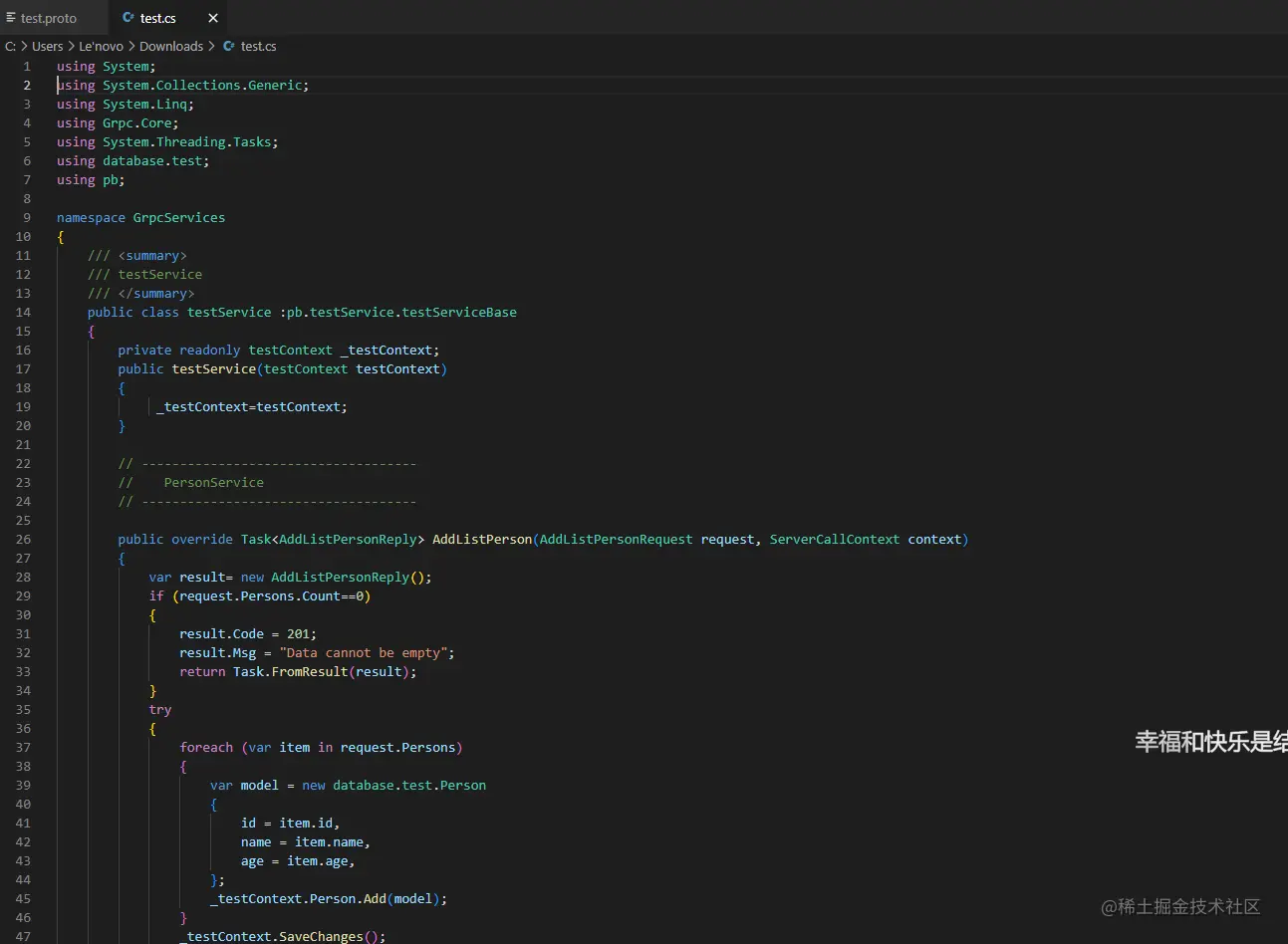Screen dimensions: 1288x944
Task: Click the testServiceBase class reference
Action: tap(459, 312)
